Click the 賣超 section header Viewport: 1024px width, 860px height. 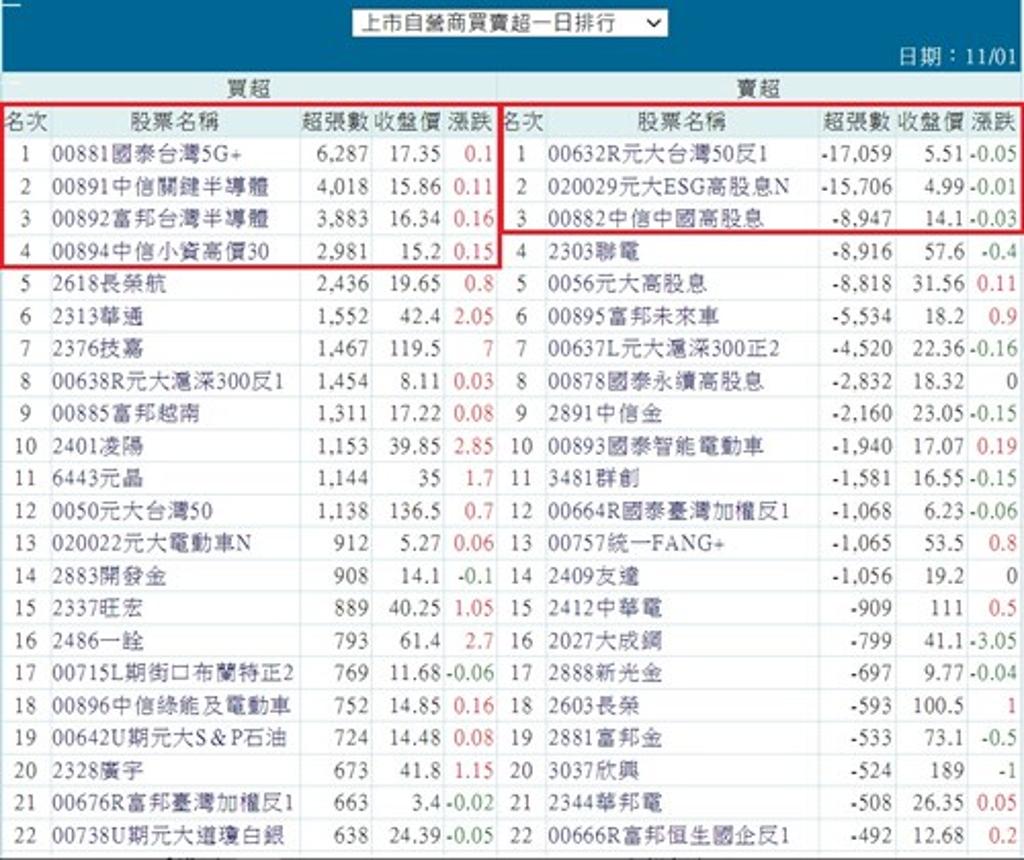(758, 88)
